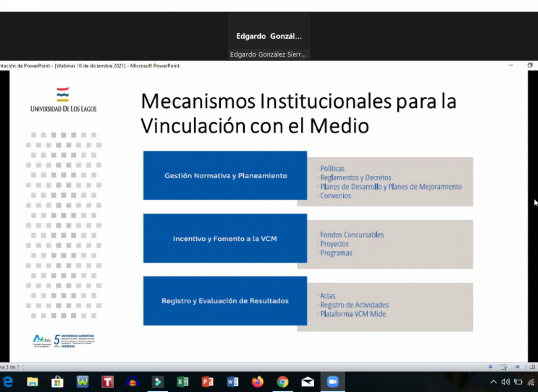
Task: Click 'Planes de Desarrollo y Planes de Mejoramiento'
Action: point(391,187)
